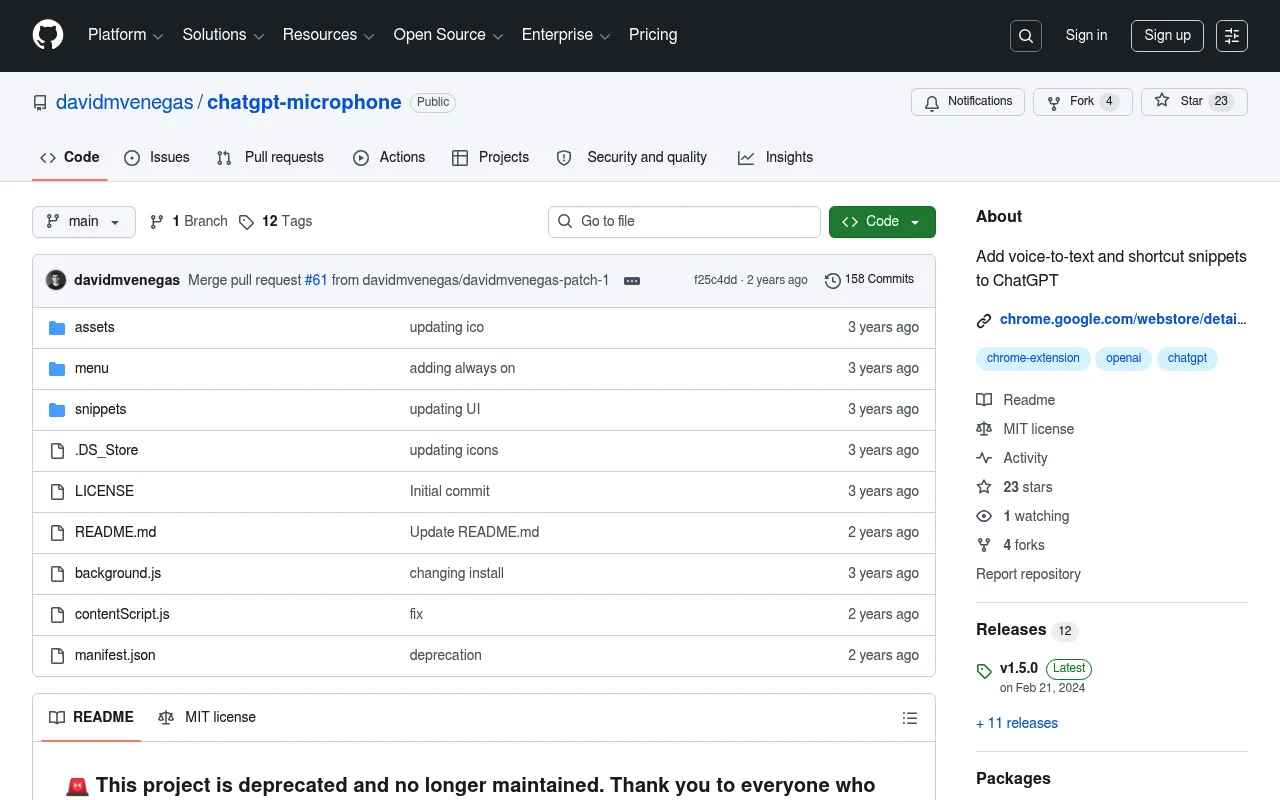Open commit hash f25c4dd
Viewport: 1280px width, 800px height.
point(716,281)
